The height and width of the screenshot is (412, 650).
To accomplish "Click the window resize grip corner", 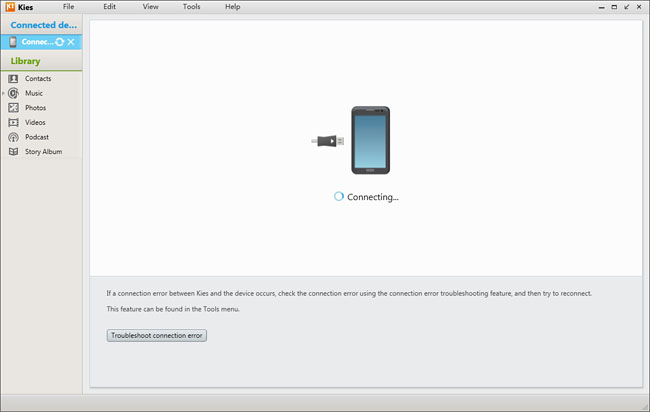I will [645, 407].
